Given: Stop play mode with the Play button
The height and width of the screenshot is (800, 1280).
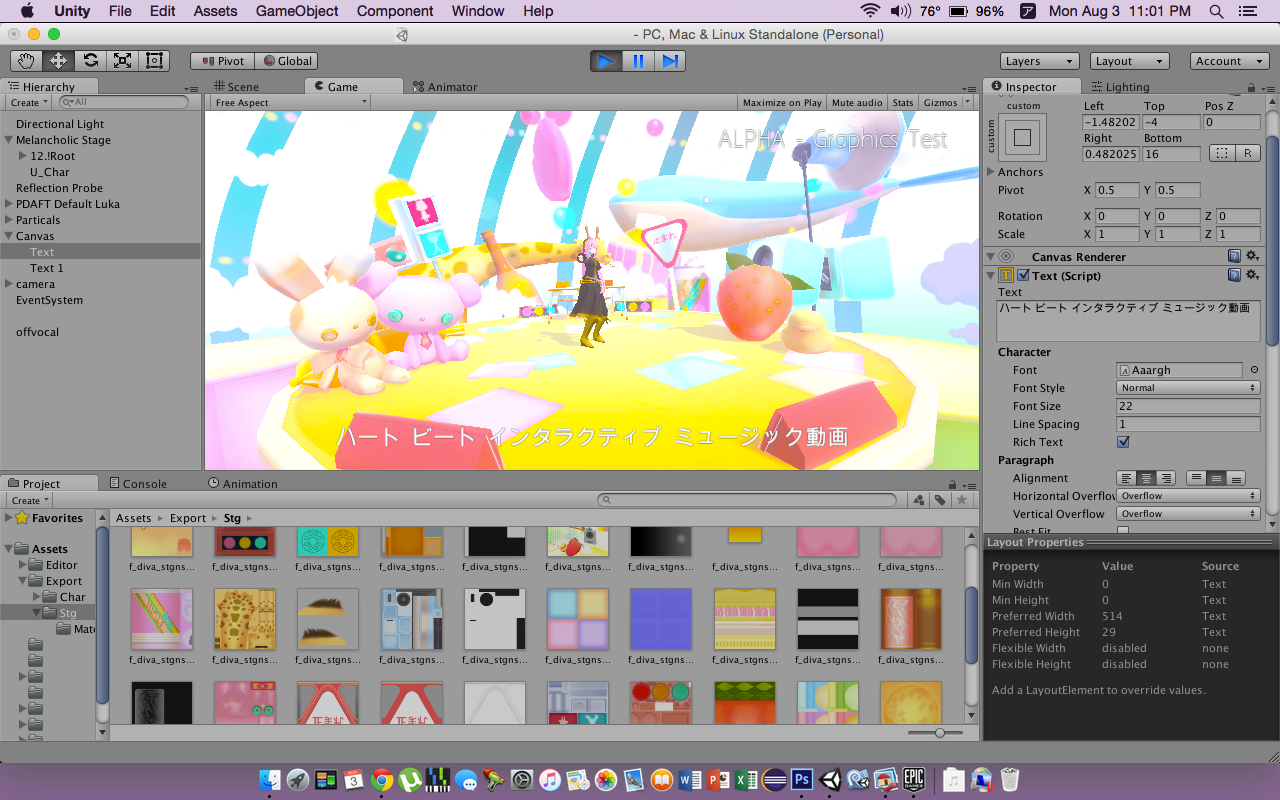Looking at the screenshot, I should tap(605, 61).
